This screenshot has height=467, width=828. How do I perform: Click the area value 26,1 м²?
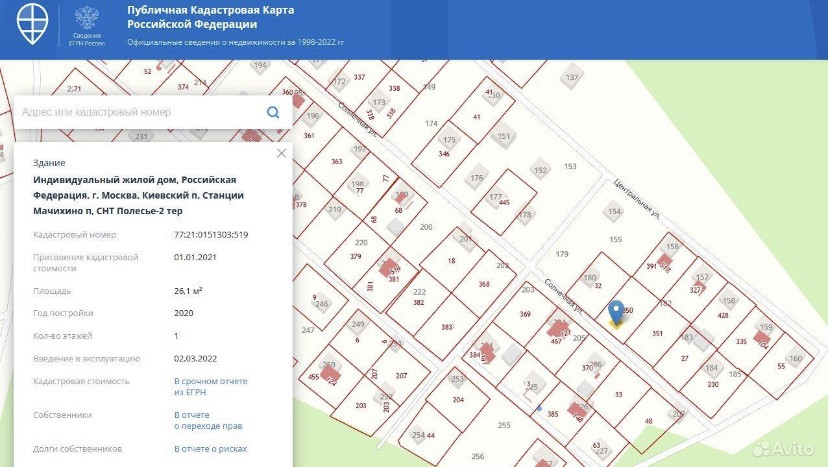pos(188,291)
